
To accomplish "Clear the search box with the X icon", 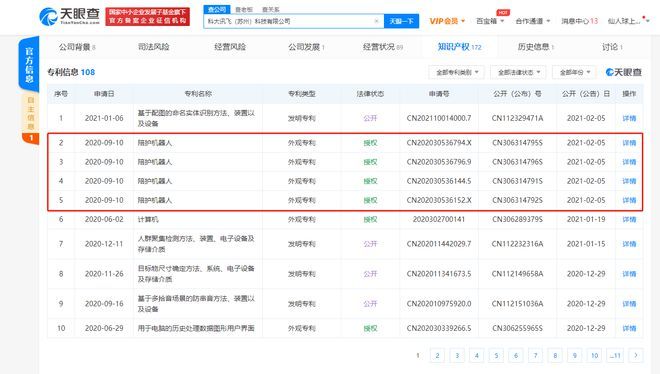I will click(377, 21).
